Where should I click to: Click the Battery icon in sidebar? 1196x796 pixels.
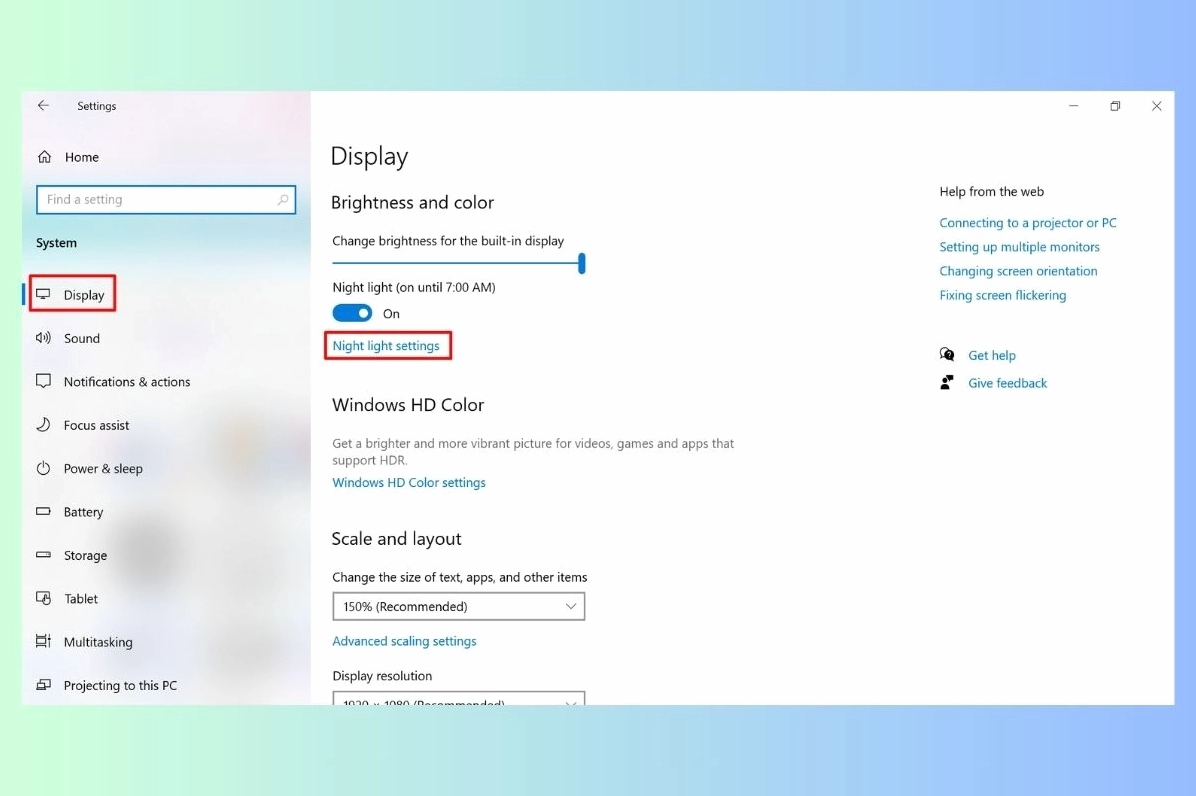coord(43,511)
